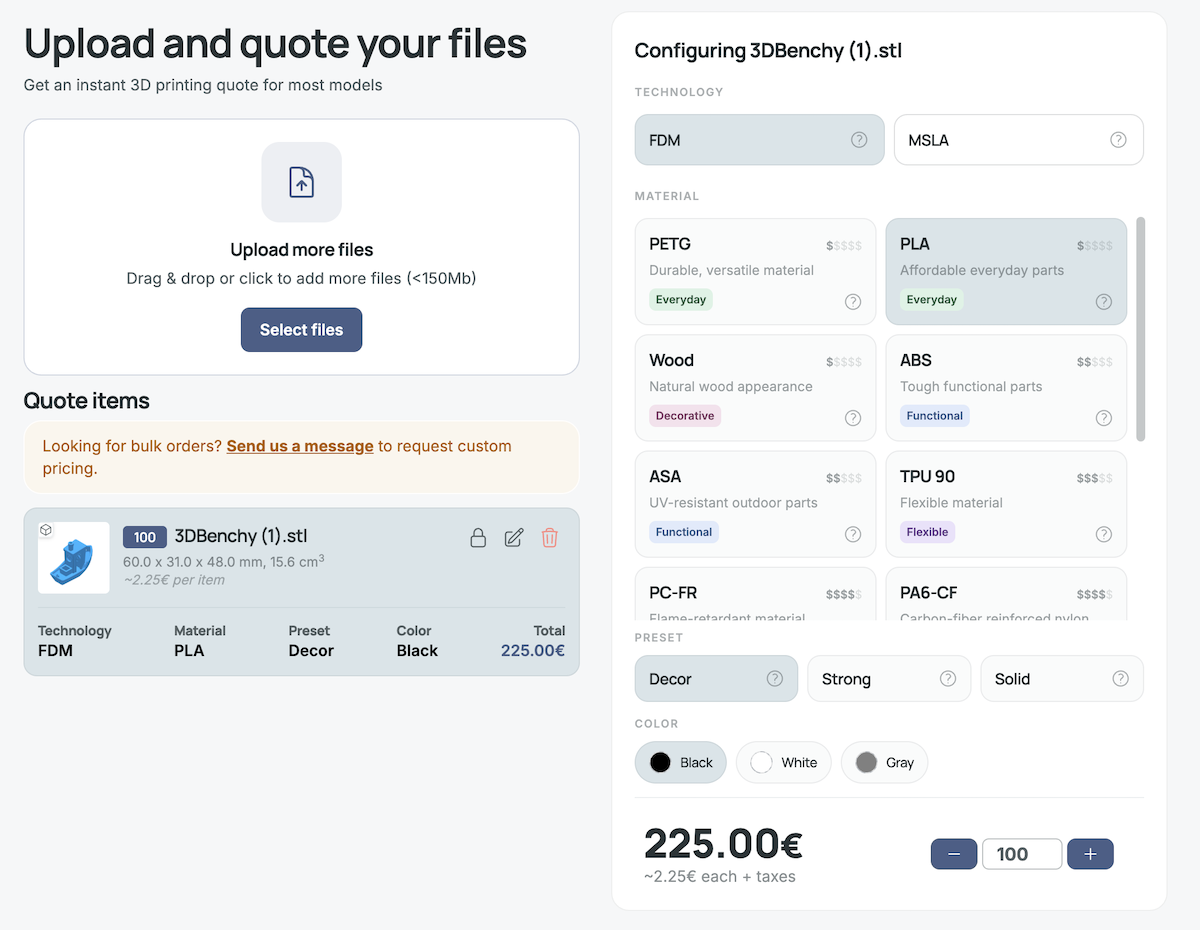1200x930 pixels.
Task: Click the edit pencil icon for 3DBenchy
Action: 514,538
